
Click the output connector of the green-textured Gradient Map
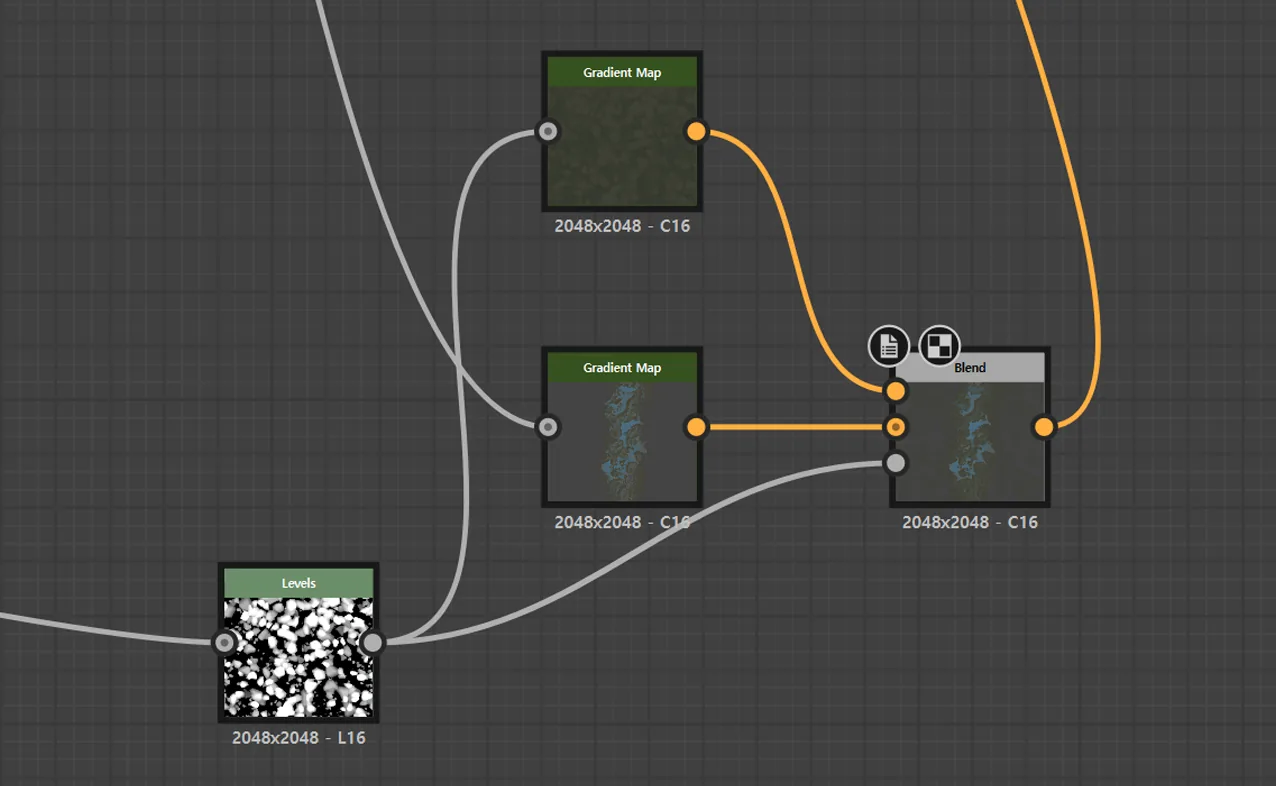click(696, 131)
